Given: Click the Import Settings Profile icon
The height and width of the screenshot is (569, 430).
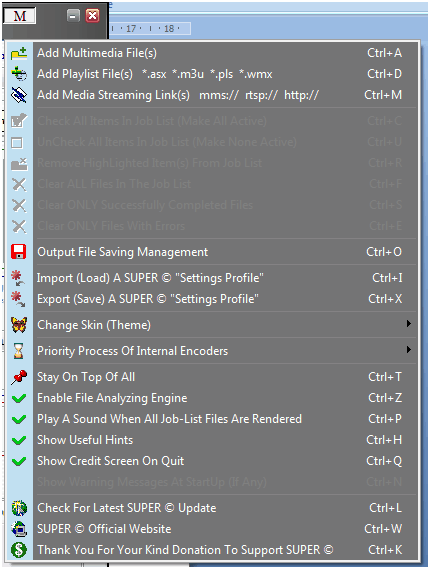Looking at the screenshot, I should (18, 278).
